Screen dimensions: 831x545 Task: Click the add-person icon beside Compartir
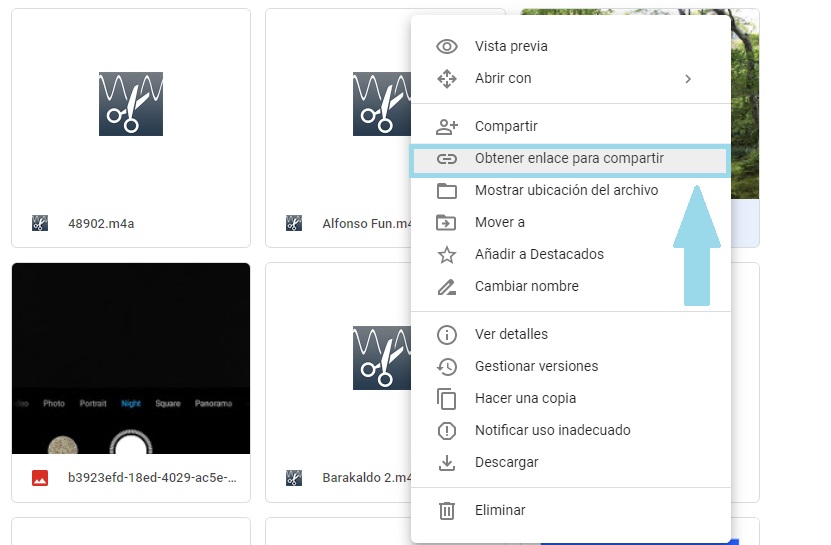447,127
